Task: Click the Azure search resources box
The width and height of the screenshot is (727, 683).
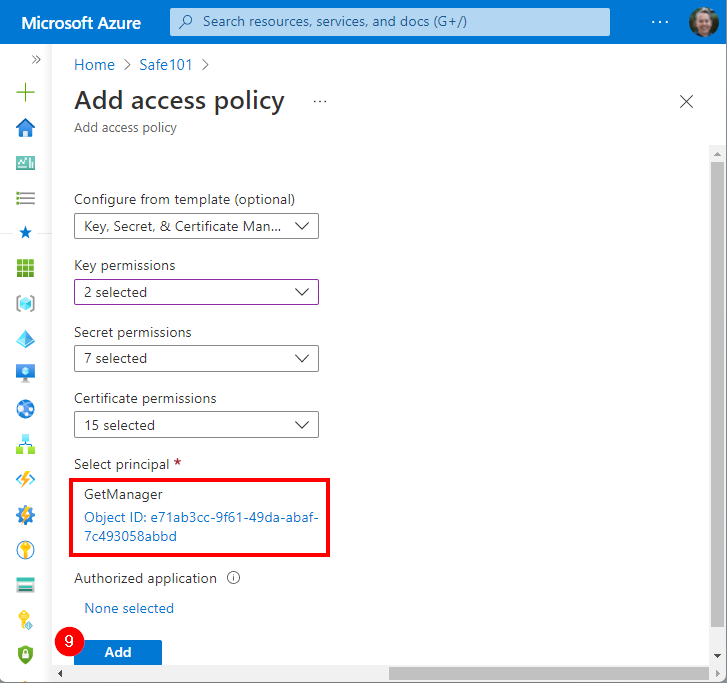Action: (390, 21)
